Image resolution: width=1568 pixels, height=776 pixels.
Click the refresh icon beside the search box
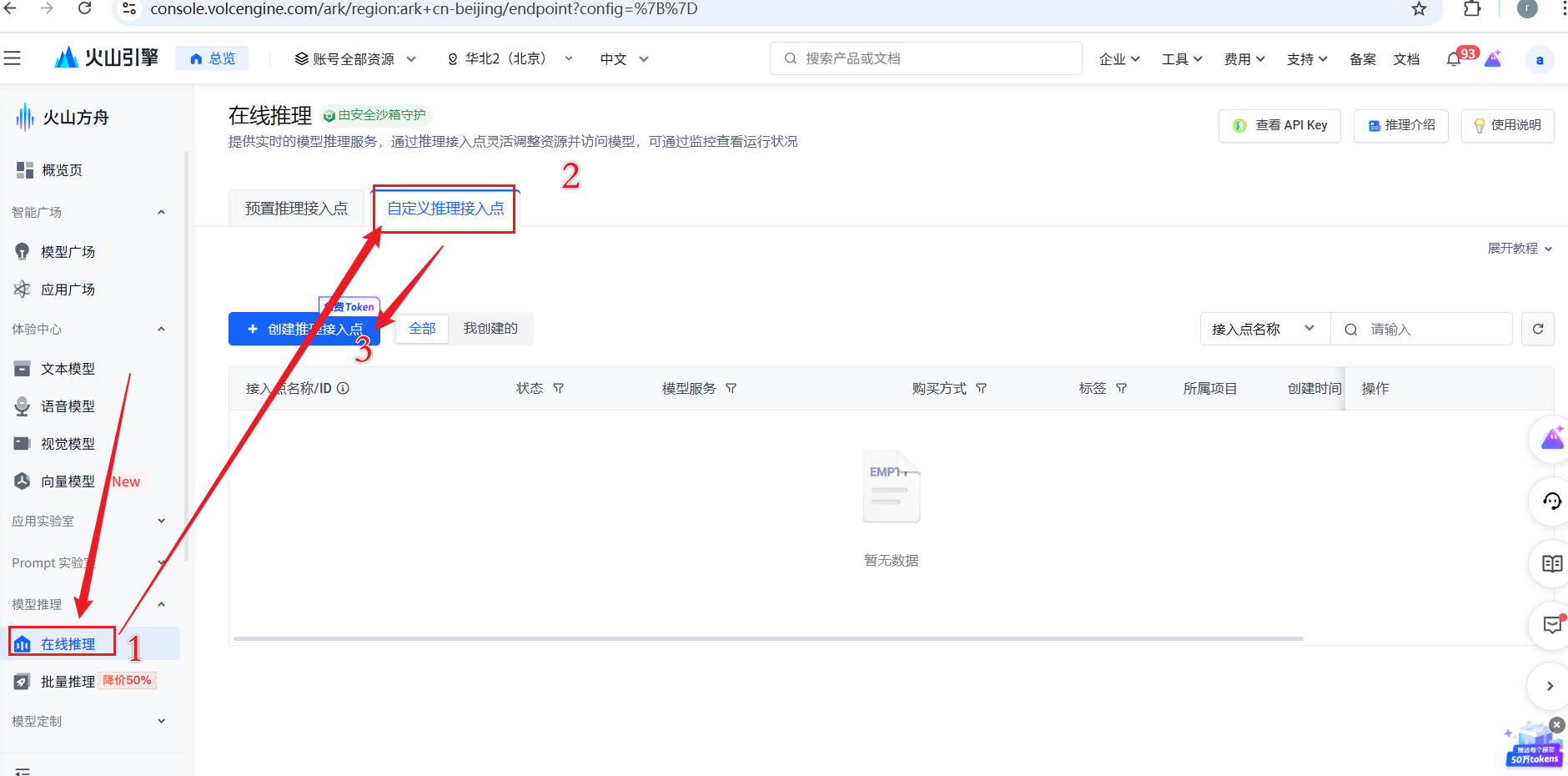click(x=1538, y=329)
